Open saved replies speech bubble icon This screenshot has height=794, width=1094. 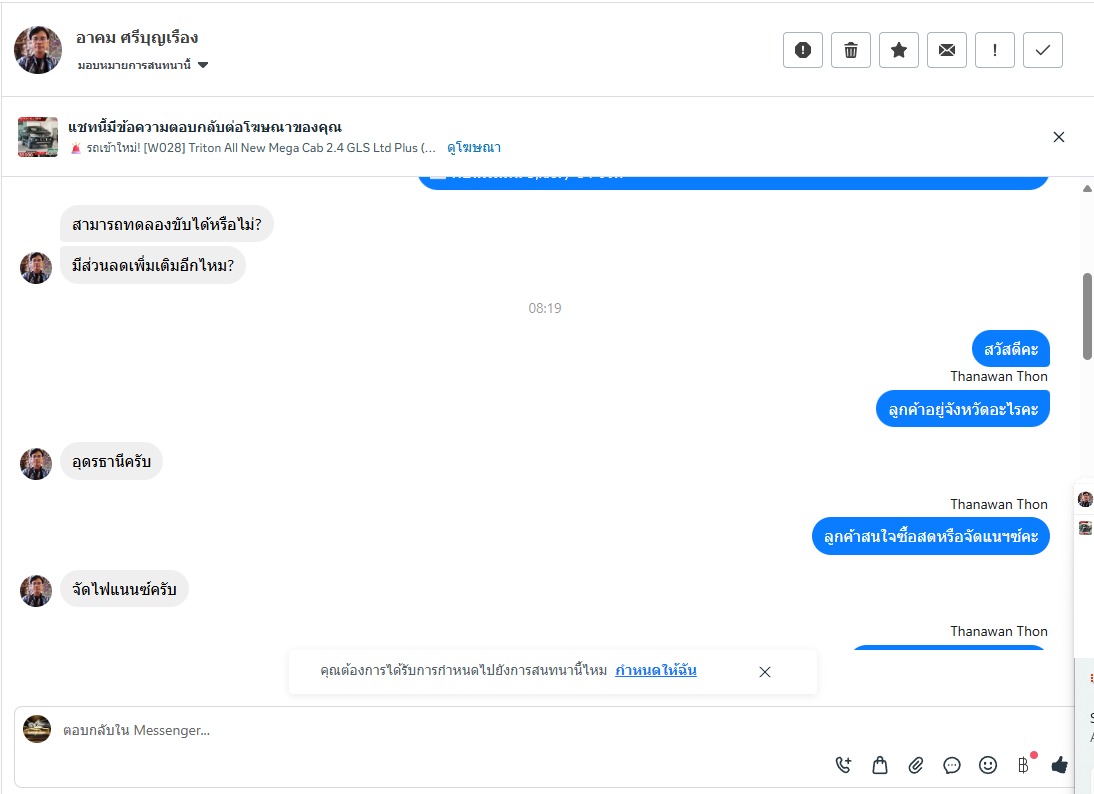(x=952, y=765)
